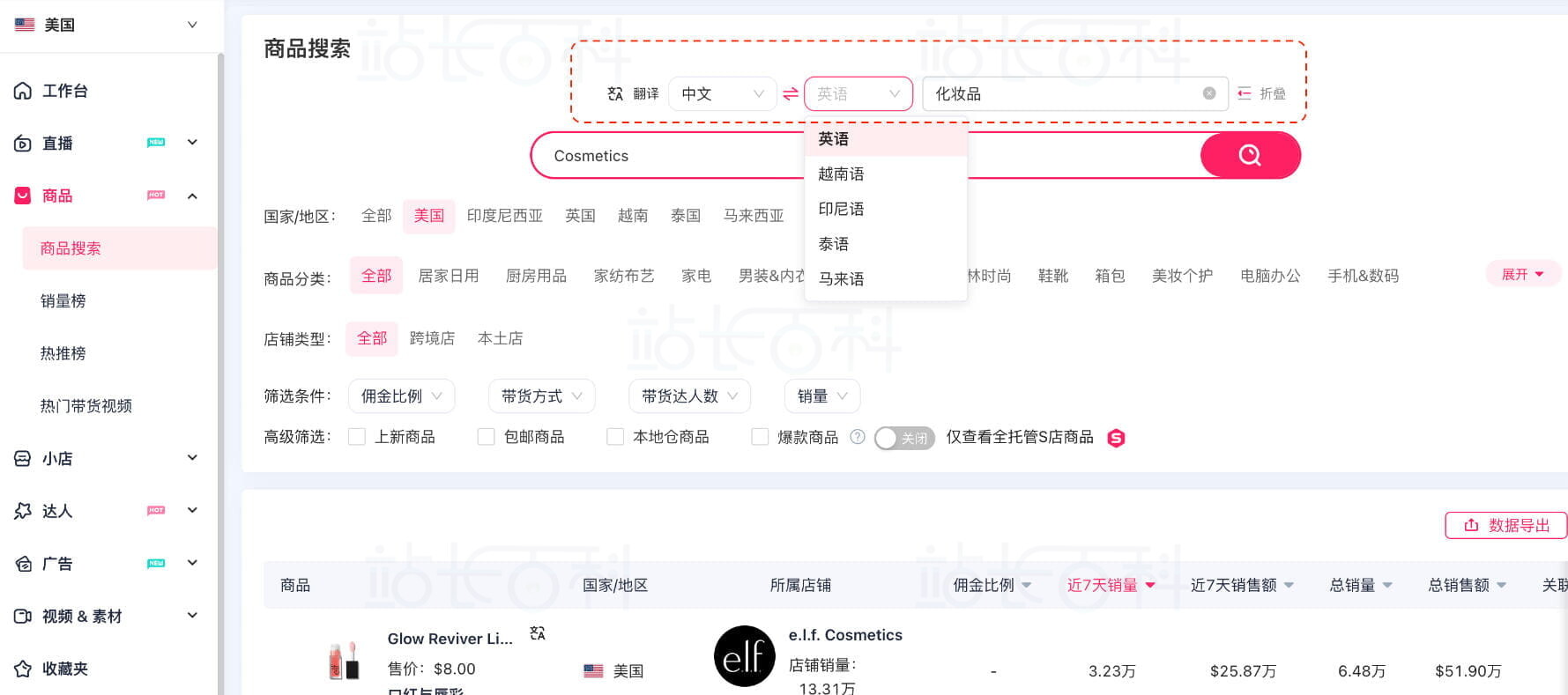Open 热门带货视频 in the sidebar
This screenshot has height=695, width=1568.
[86, 406]
